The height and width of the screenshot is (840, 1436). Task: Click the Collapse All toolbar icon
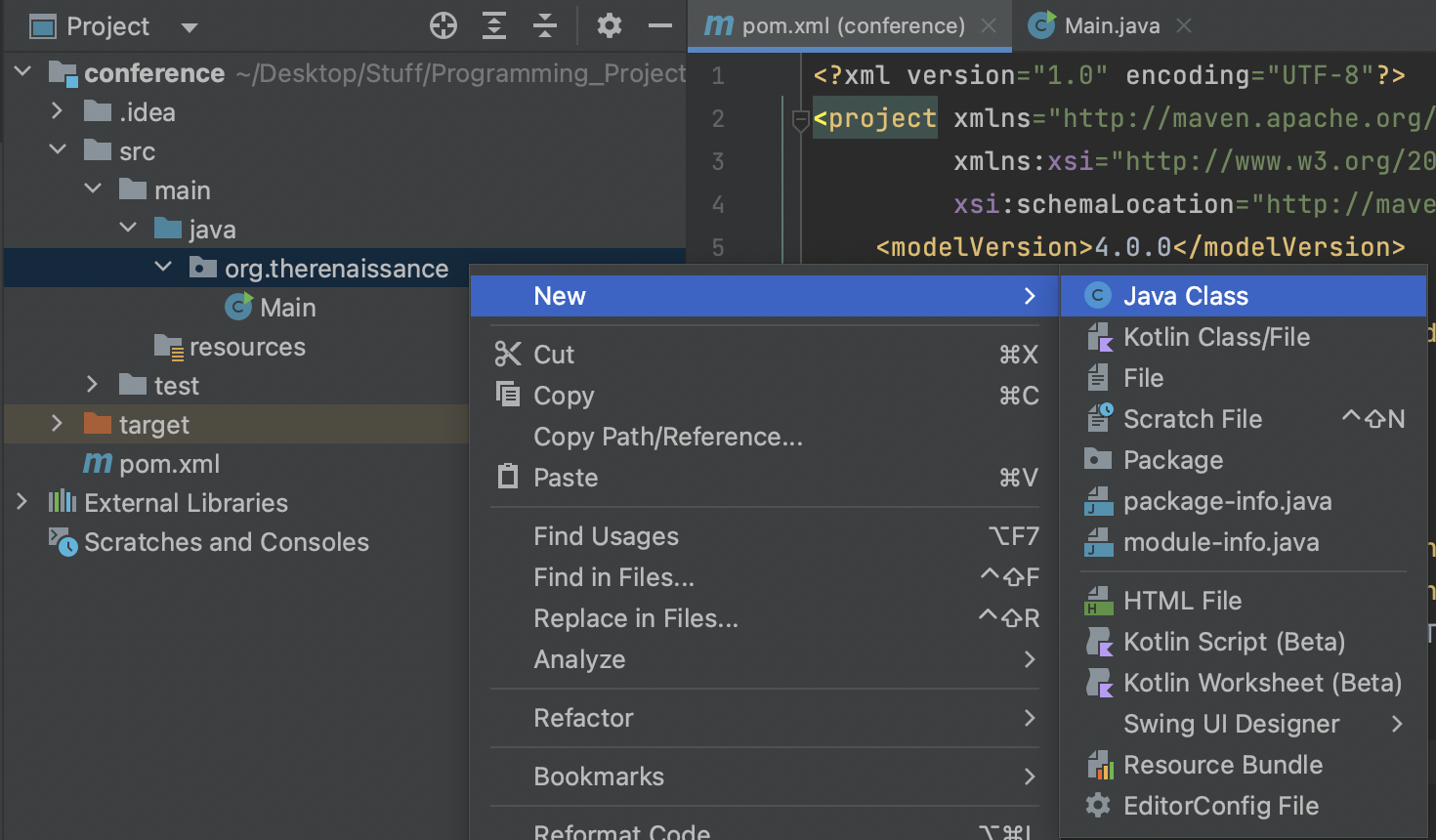(x=545, y=26)
